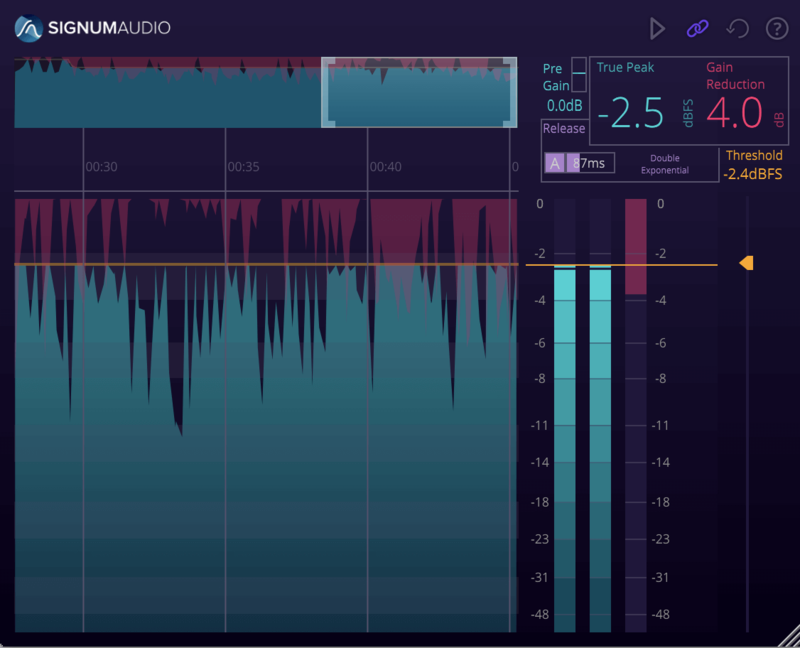The image size is (800, 648).
Task: Click the reset circular arrow icon
Action: tap(737, 29)
